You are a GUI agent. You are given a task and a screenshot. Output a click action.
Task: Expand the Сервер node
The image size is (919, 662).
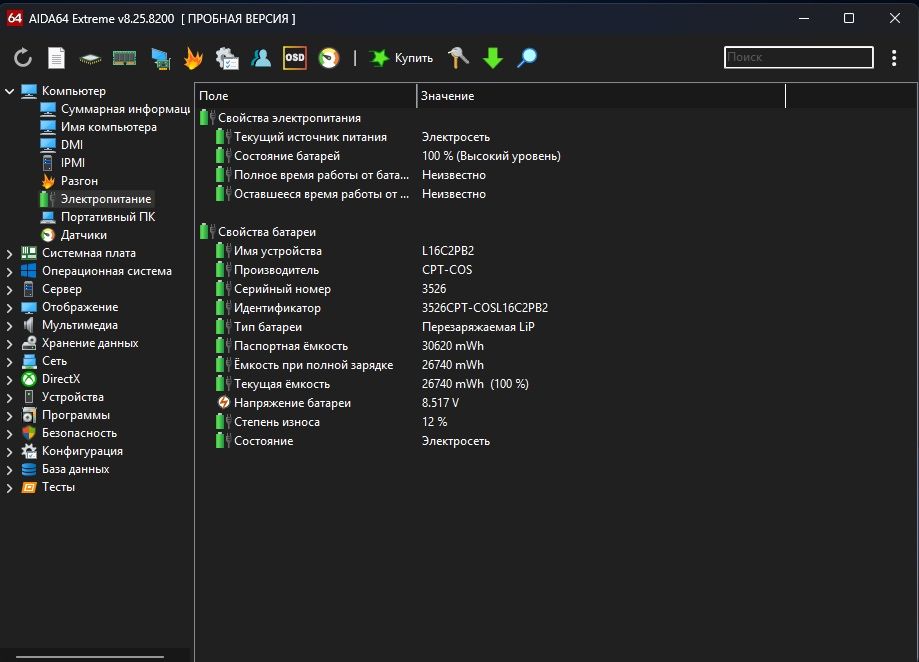click(x=9, y=289)
